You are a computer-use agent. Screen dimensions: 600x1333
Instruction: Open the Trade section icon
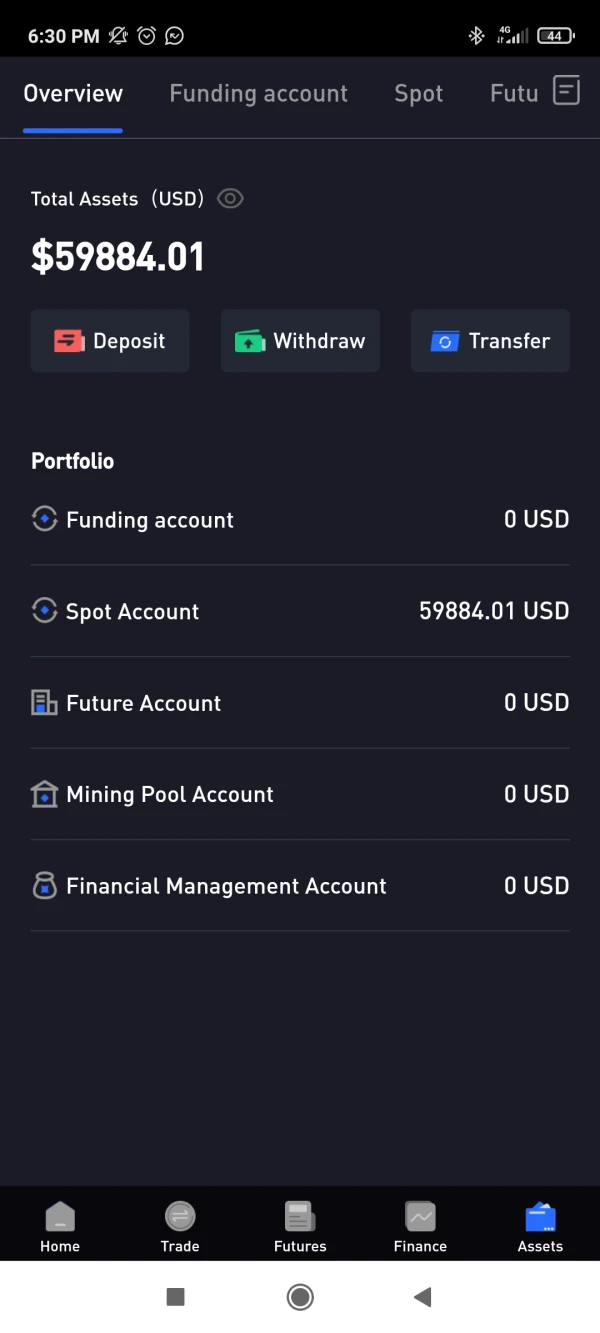click(x=180, y=1217)
